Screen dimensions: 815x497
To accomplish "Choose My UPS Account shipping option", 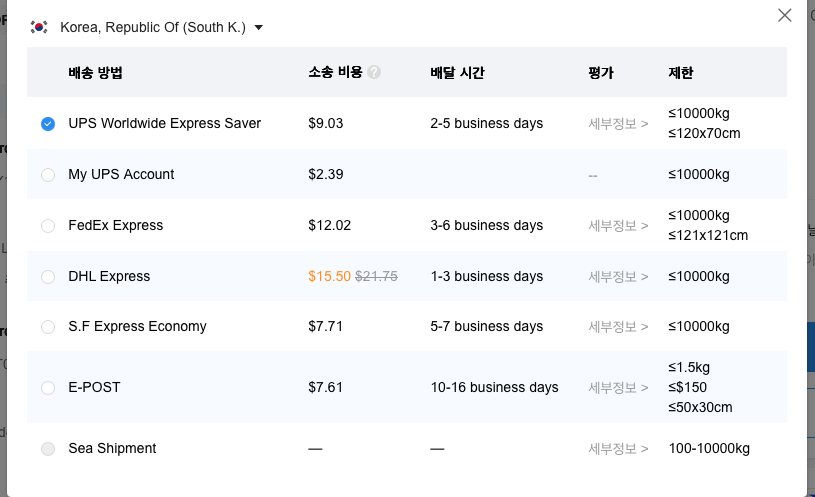I will (x=48, y=175).
